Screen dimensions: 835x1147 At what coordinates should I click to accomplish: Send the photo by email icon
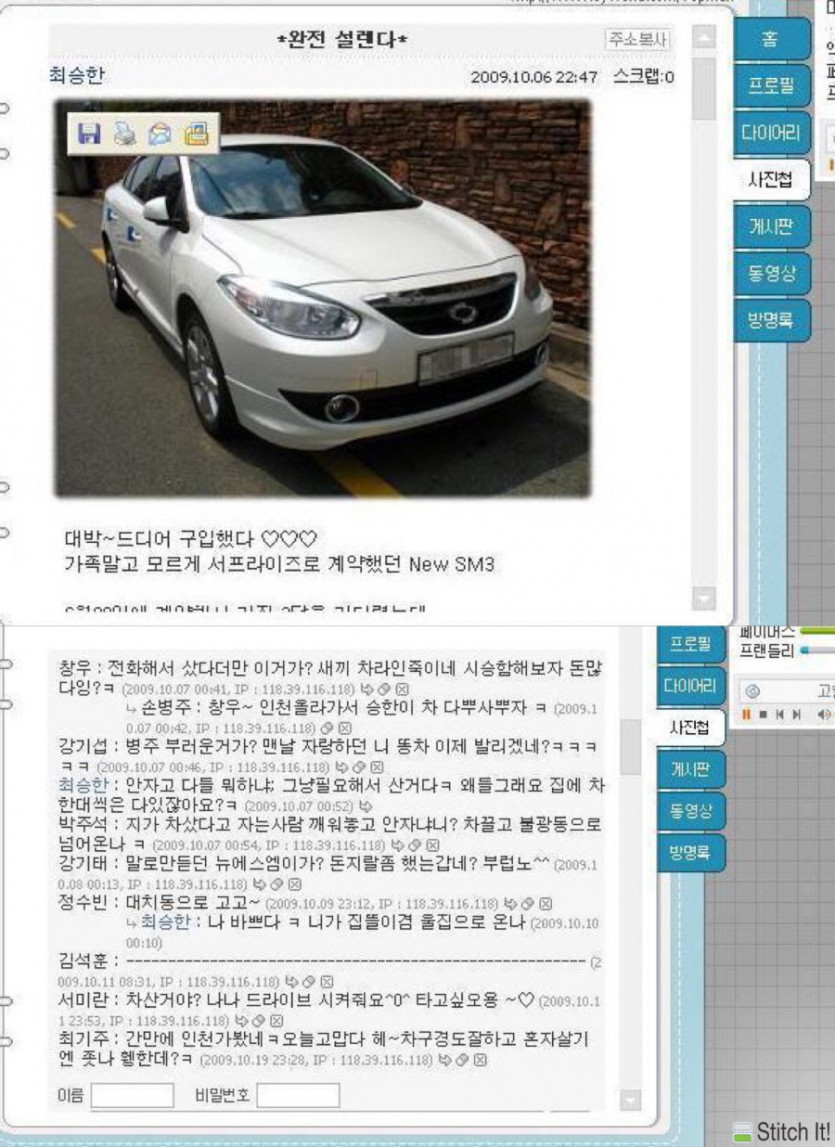click(x=160, y=133)
